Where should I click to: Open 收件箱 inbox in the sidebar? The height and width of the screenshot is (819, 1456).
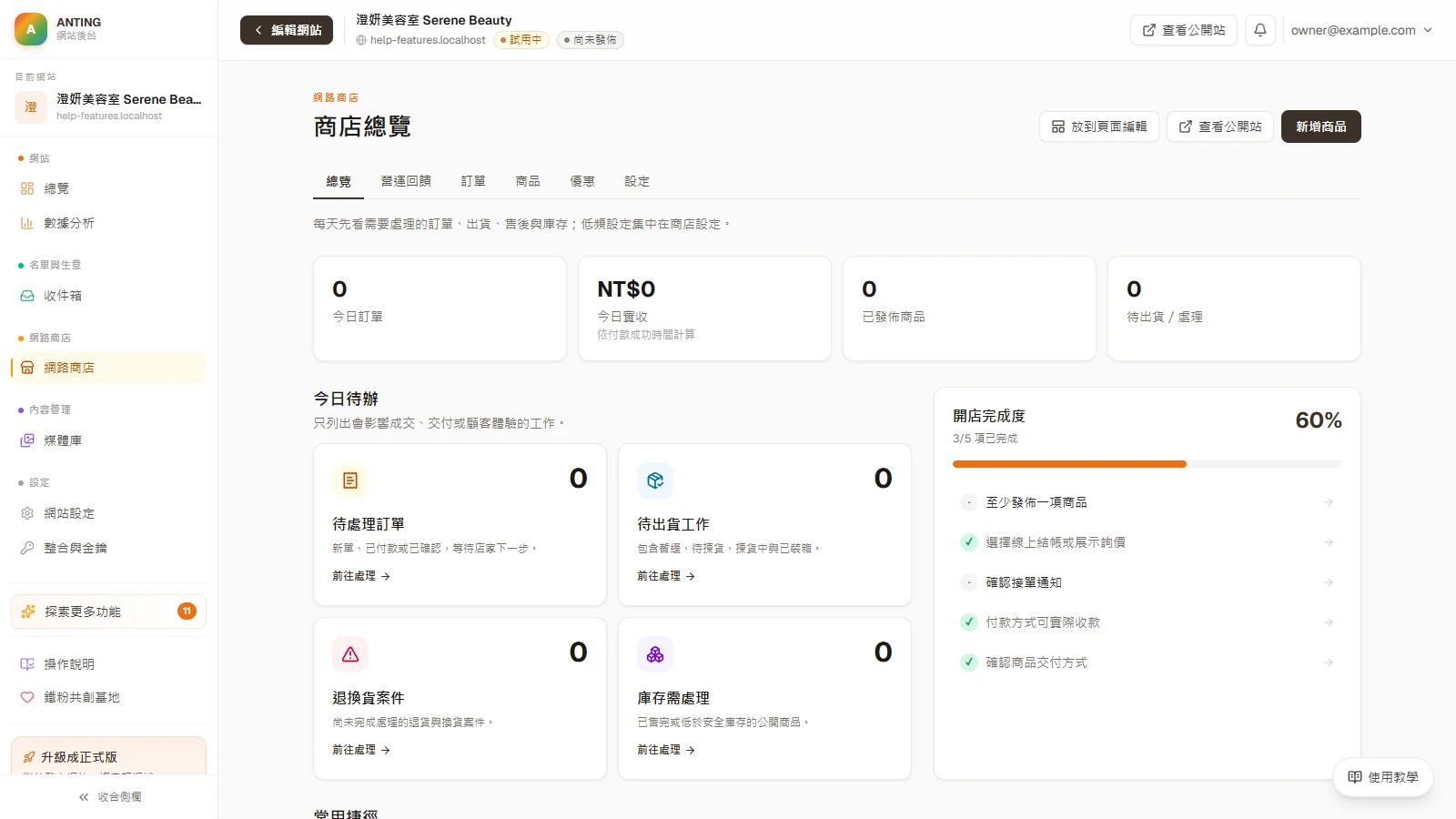click(108, 296)
